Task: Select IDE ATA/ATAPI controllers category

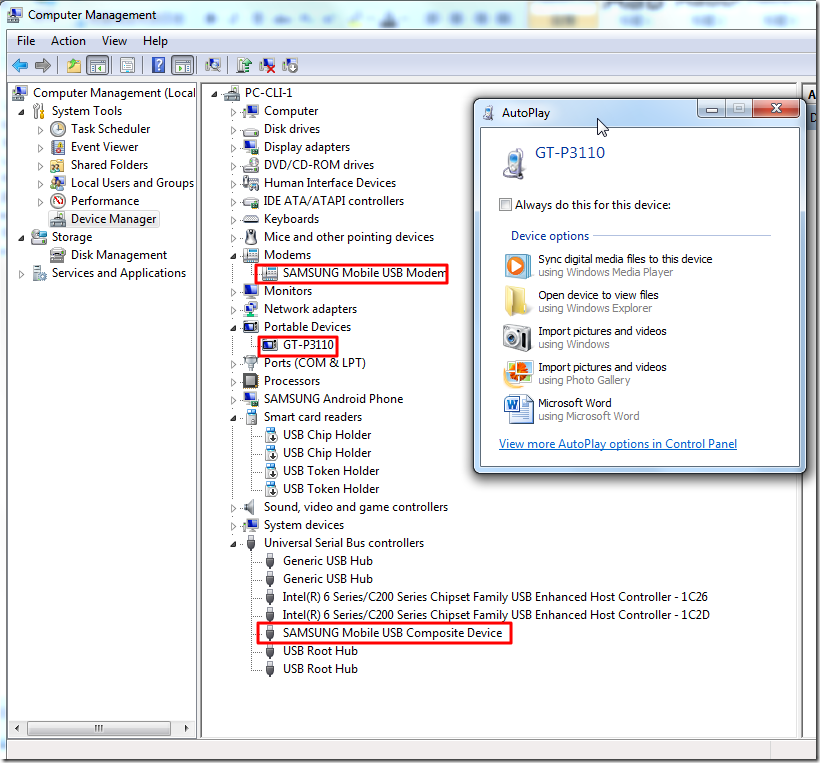Action: [x=334, y=201]
